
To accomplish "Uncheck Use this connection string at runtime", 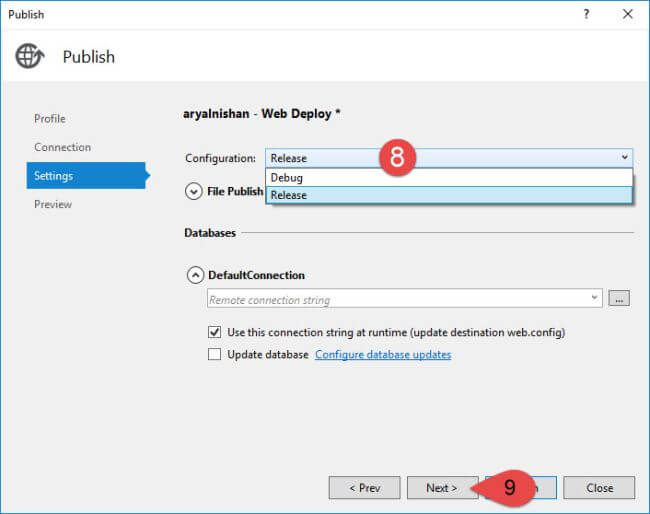I will pos(214,332).
